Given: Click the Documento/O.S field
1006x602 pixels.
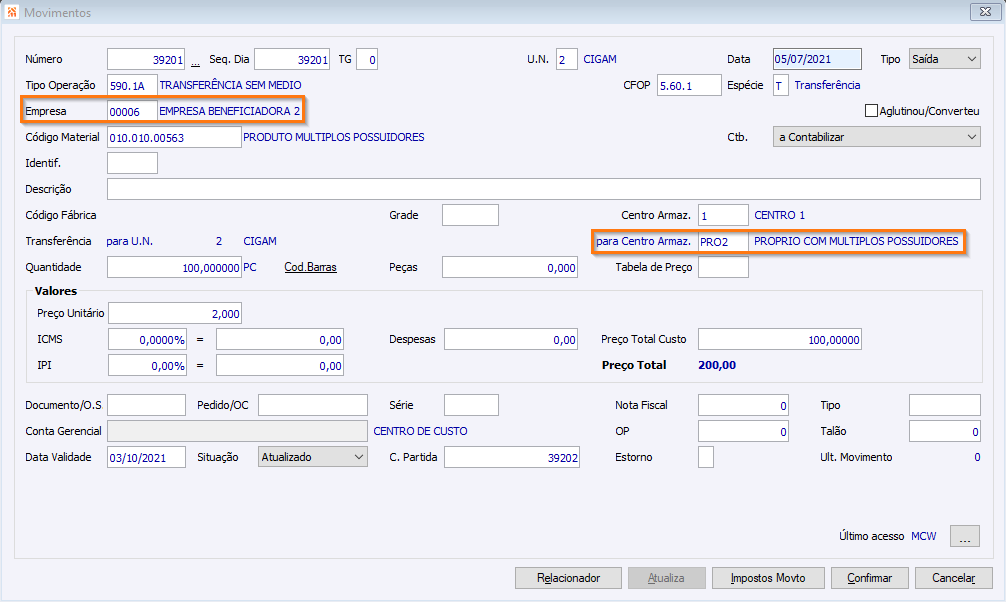Looking at the screenshot, I should pyautogui.click(x=146, y=405).
